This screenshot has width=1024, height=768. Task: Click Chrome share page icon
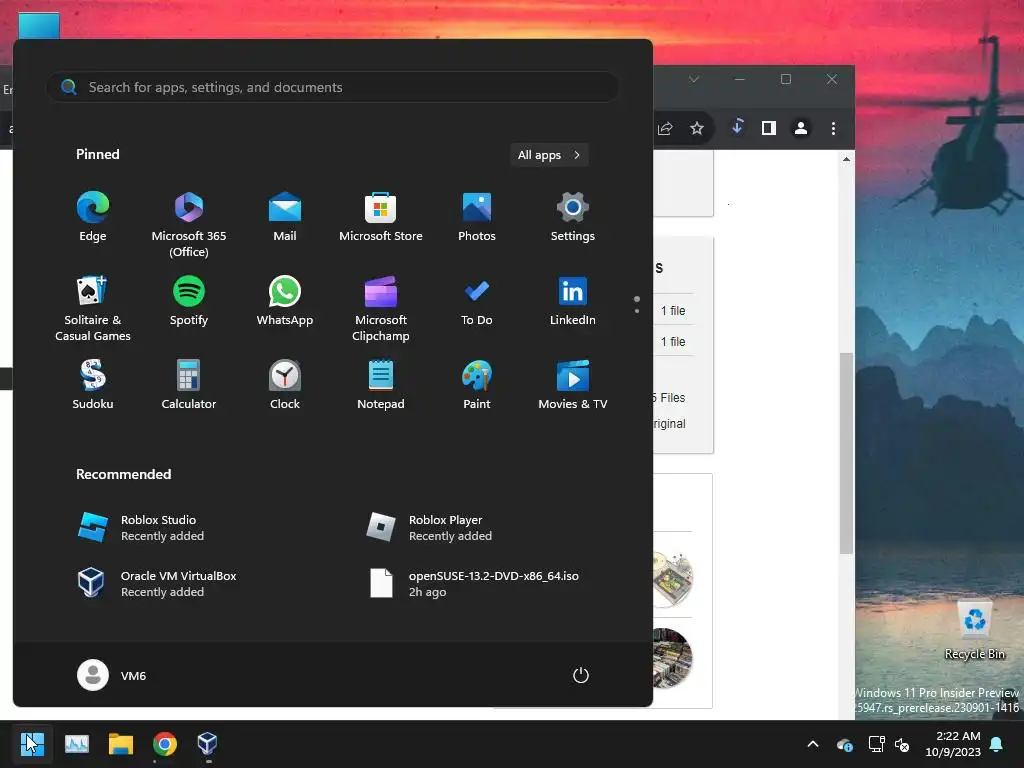point(665,128)
